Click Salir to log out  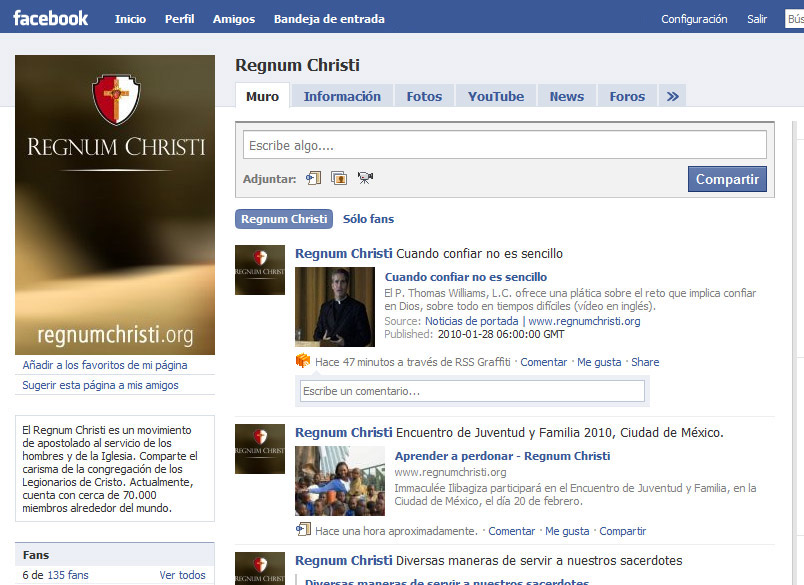coord(757,19)
